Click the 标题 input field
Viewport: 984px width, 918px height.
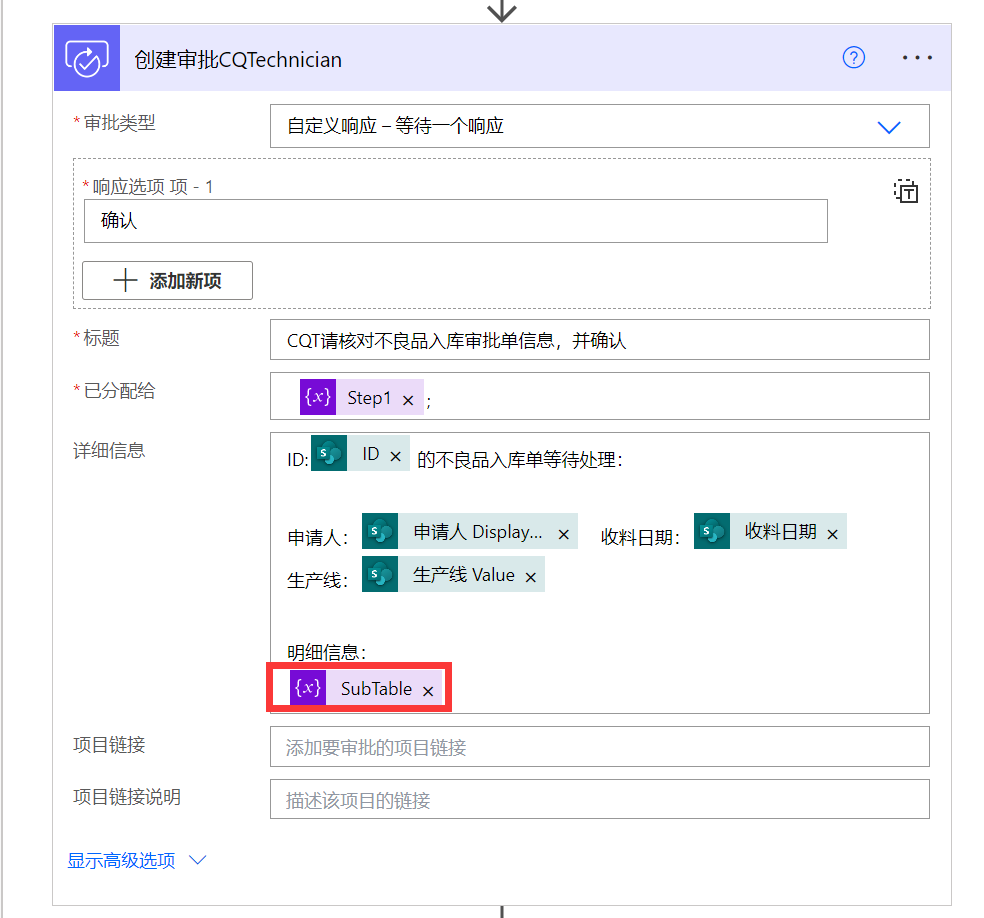point(599,339)
